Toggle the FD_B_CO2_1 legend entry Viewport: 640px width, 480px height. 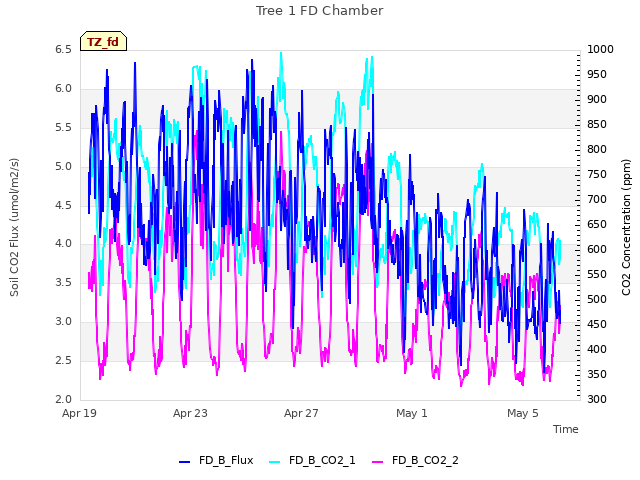point(312,460)
